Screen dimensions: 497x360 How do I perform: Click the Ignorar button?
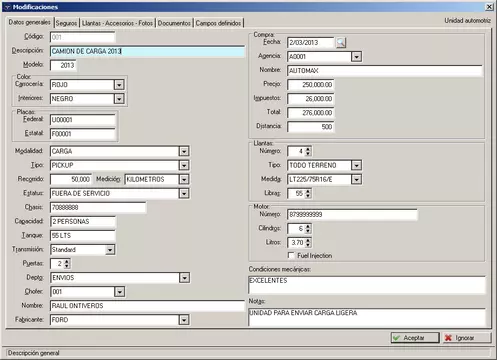point(466,338)
